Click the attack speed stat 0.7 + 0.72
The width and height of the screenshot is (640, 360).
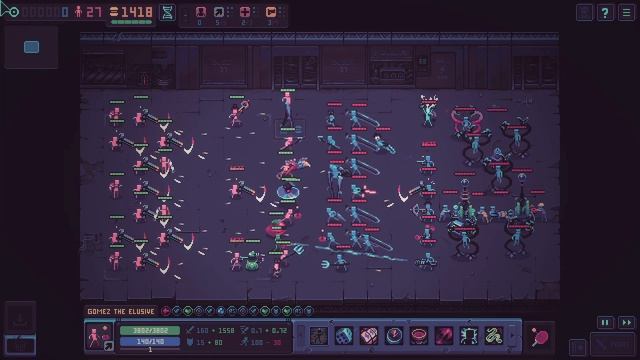[264, 331]
